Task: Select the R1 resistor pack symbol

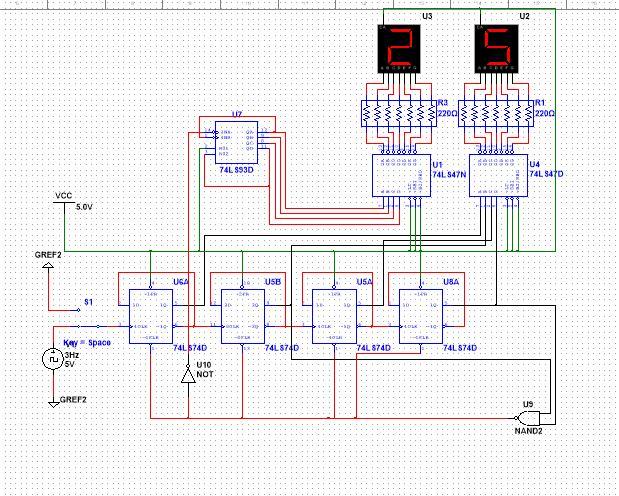Action: point(496,114)
